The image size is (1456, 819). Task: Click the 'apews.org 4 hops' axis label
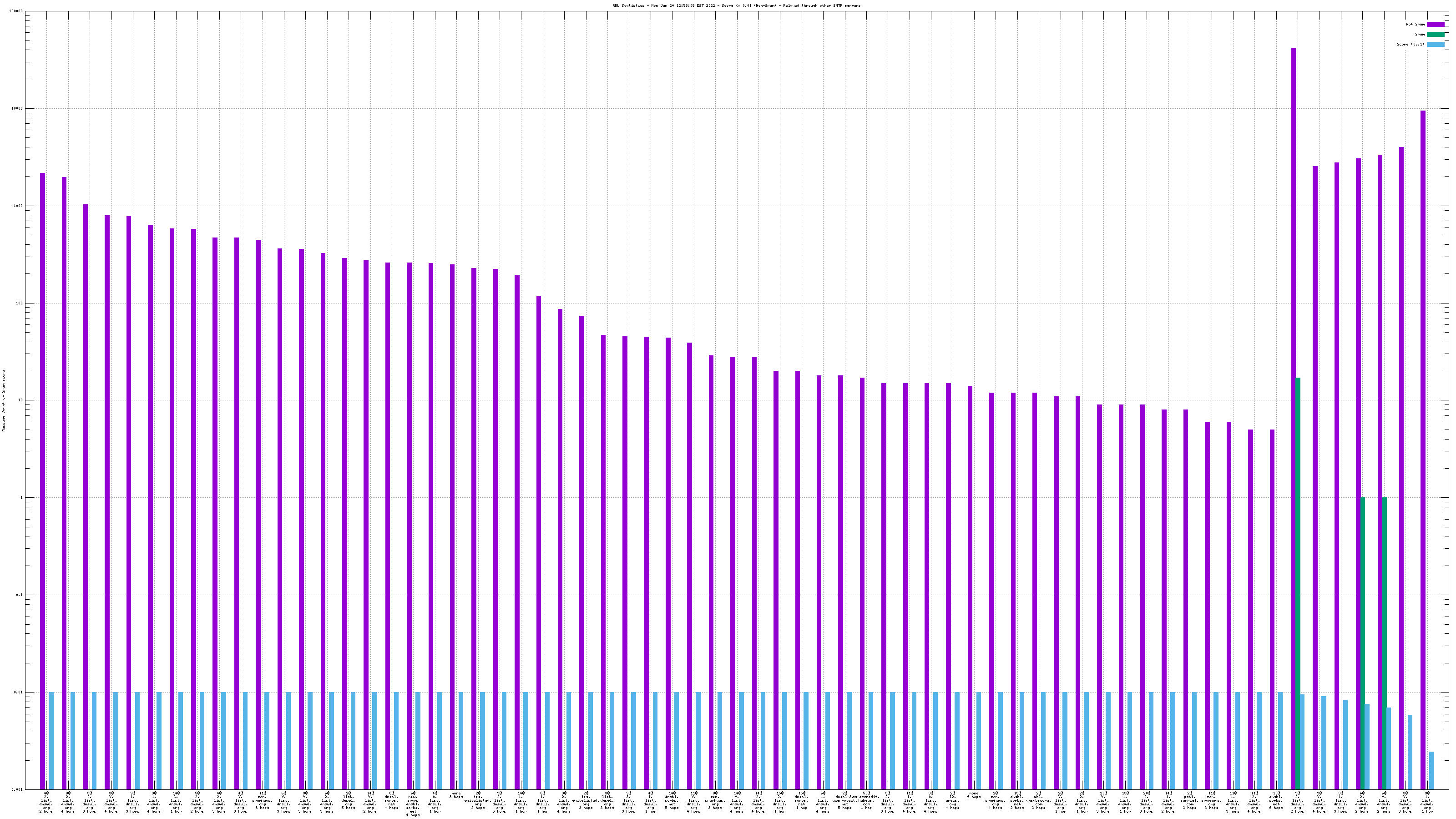952,801
